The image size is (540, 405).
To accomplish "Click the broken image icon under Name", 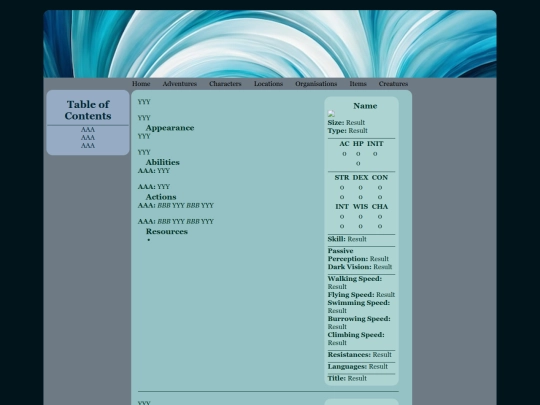I will (331, 114).
